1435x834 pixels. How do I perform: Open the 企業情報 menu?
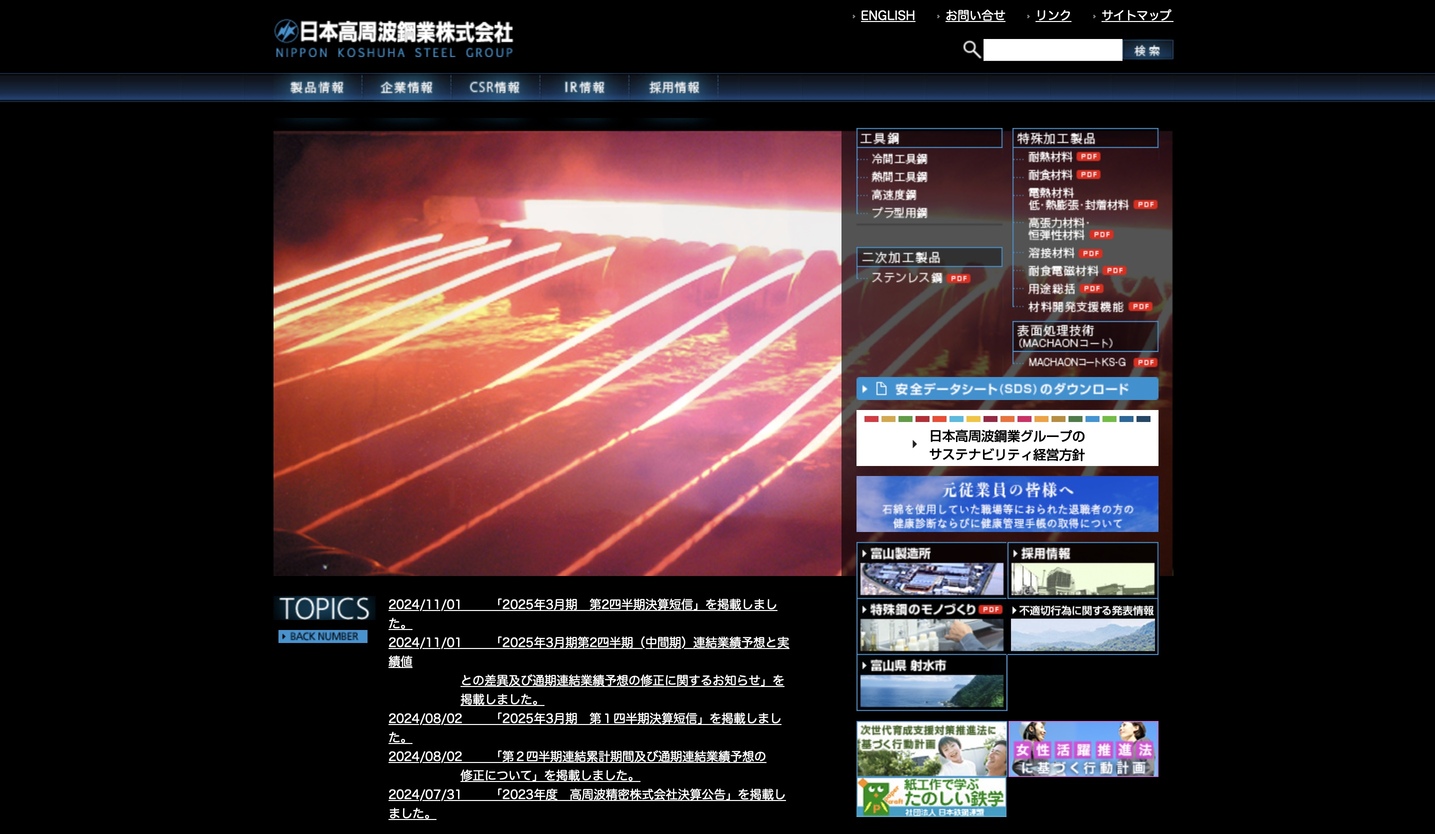click(x=406, y=88)
